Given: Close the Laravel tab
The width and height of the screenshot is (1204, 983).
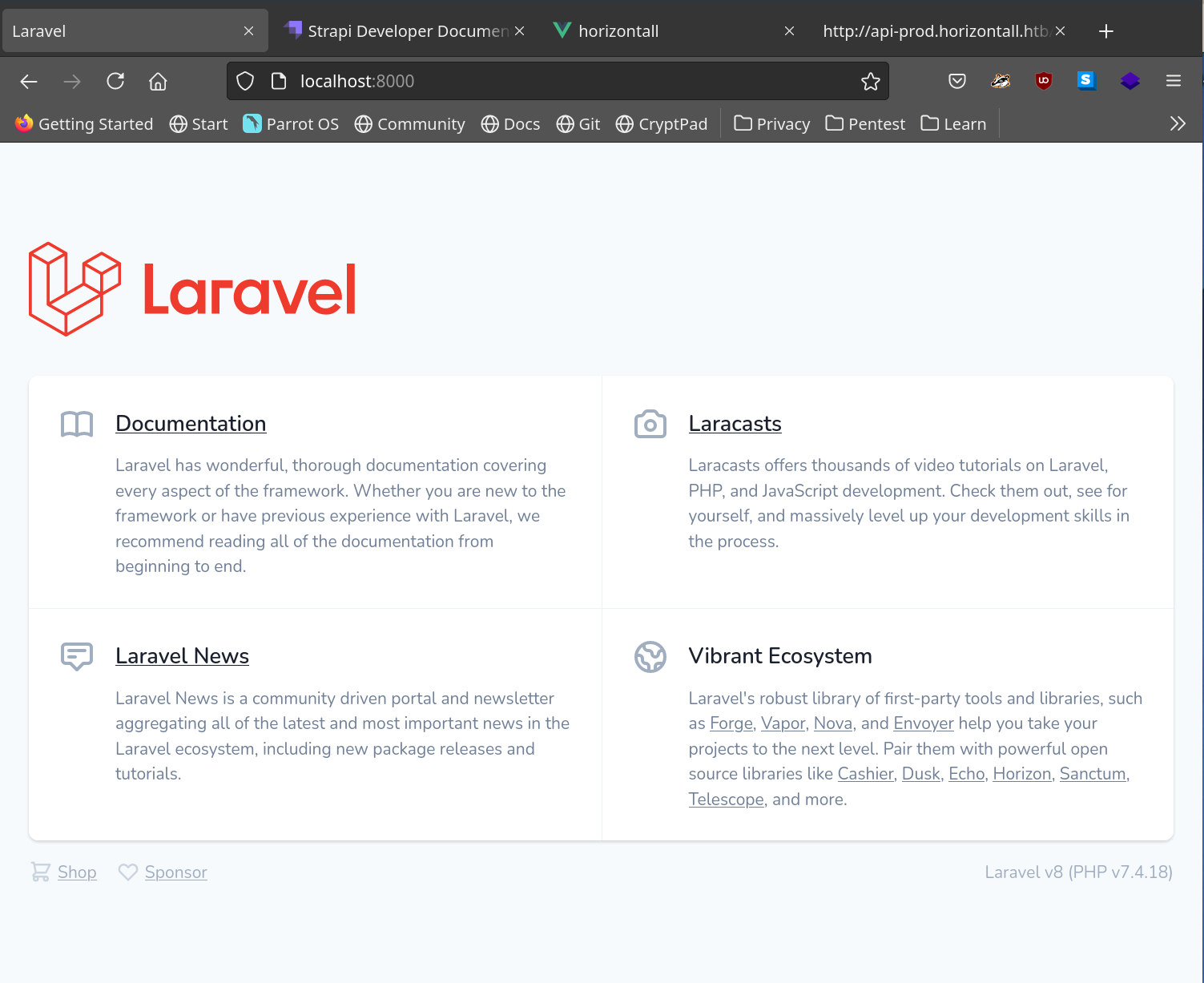Looking at the screenshot, I should (248, 31).
